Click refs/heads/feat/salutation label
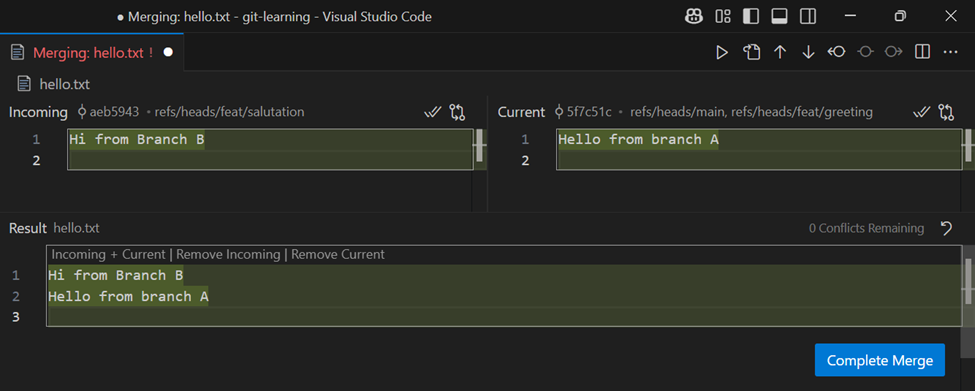 pyautogui.click(x=229, y=113)
